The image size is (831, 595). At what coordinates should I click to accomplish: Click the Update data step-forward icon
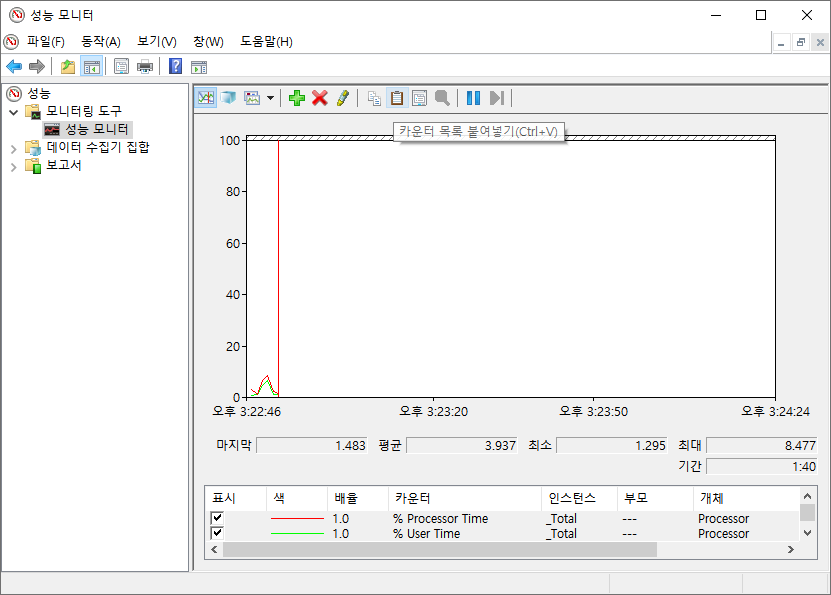tap(497, 98)
